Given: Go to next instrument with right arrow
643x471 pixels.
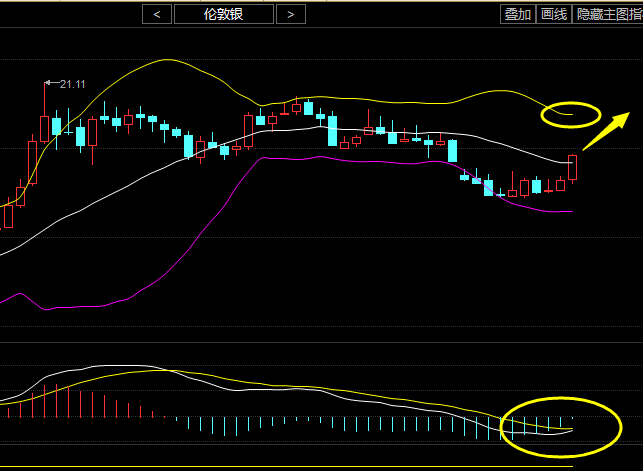Looking at the screenshot, I should point(290,14).
